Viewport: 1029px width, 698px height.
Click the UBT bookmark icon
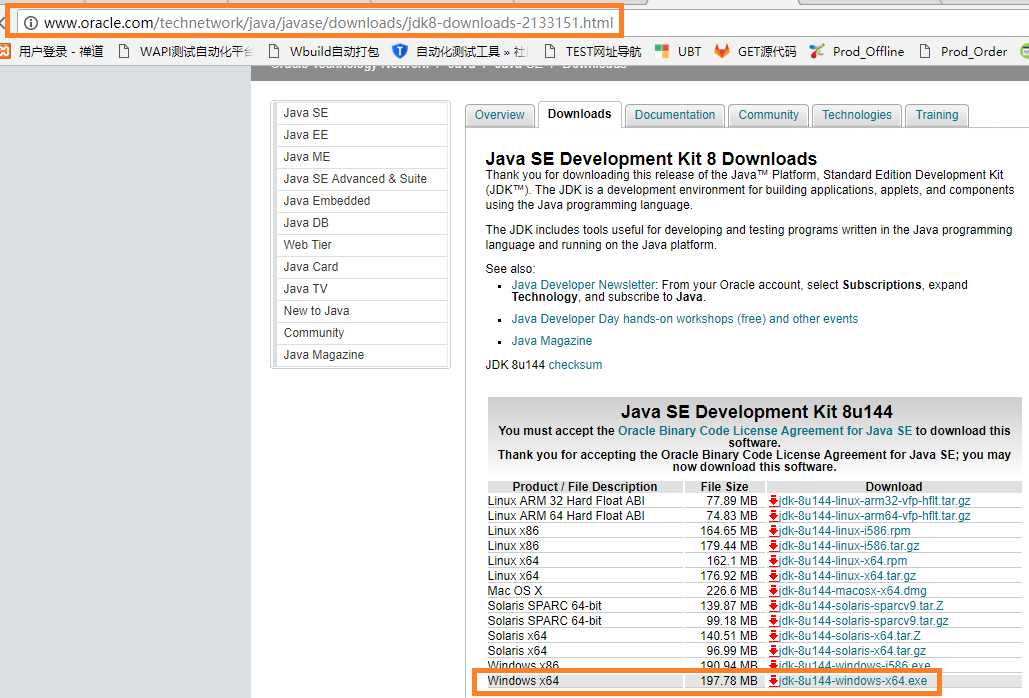(x=662, y=51)
